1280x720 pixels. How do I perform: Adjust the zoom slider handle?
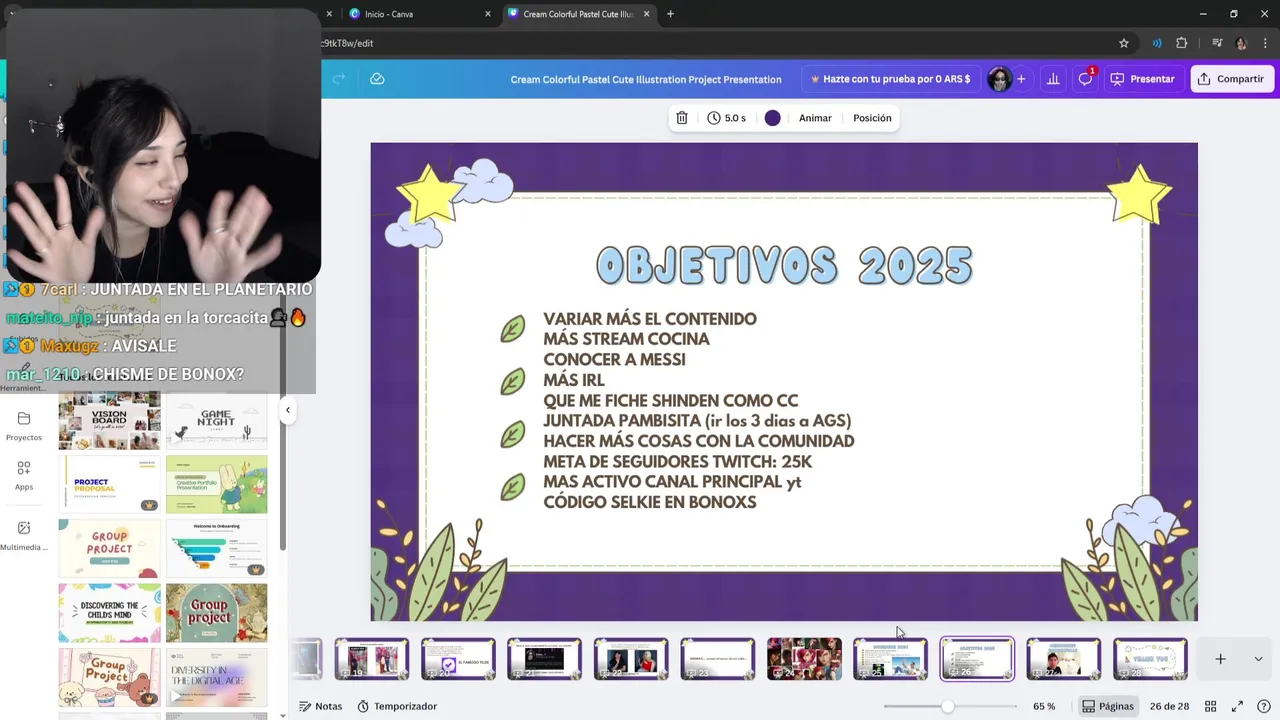[x=947, y=706]
